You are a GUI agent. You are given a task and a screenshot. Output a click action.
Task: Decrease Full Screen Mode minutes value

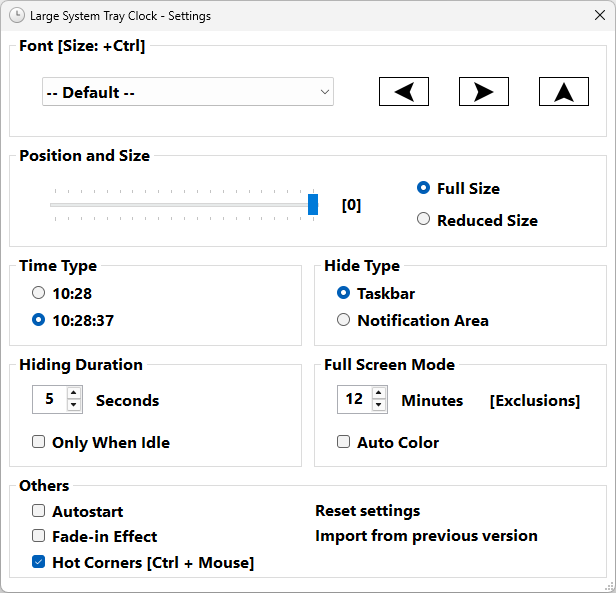coord(378,406)
